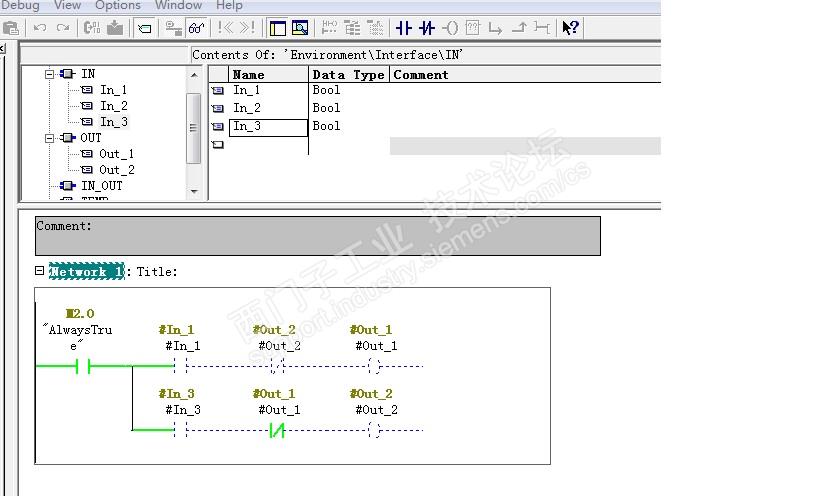Click the In_2 name cell in table
This screenshot has height=496, width=819.
point(269,108)
